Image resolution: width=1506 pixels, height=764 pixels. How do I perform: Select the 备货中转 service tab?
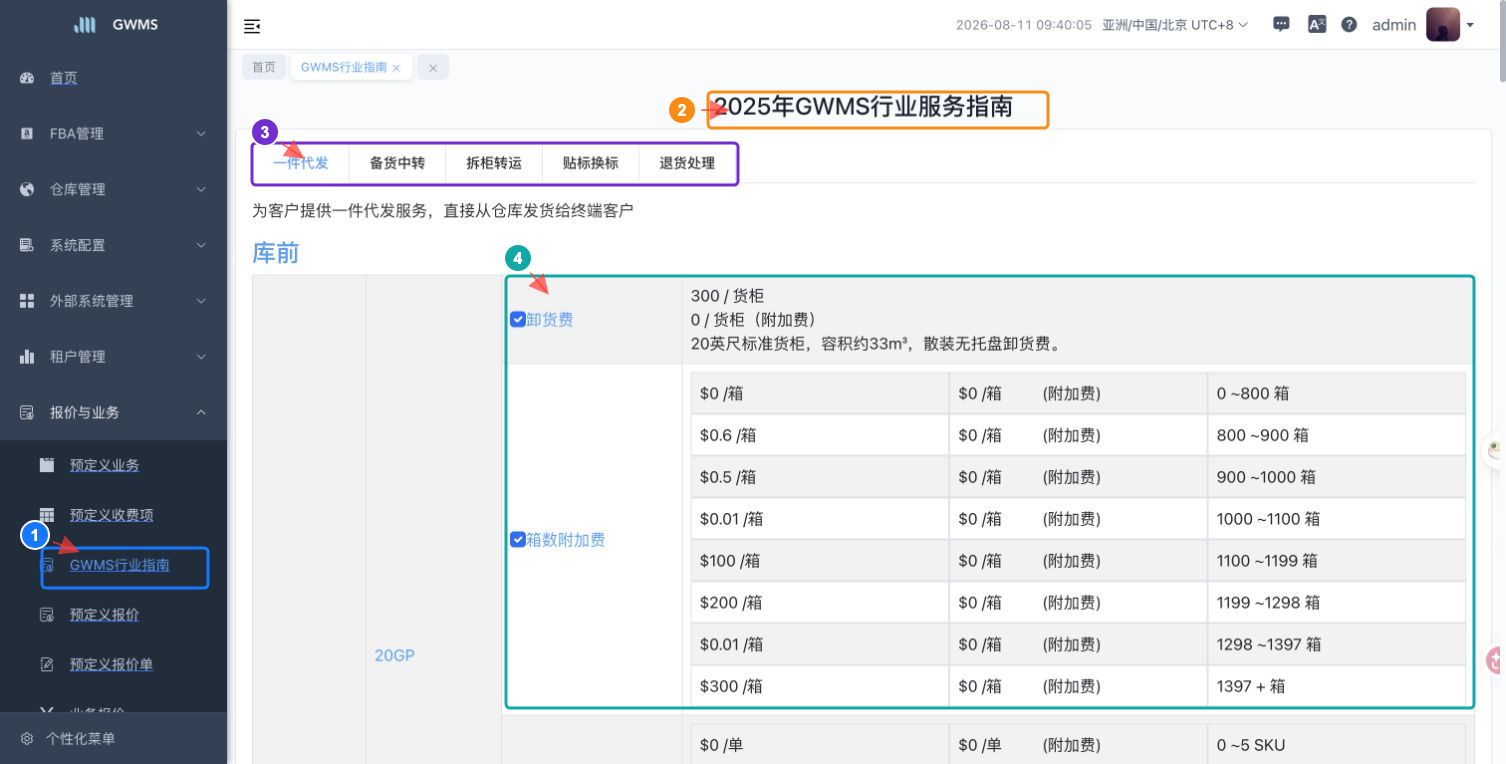point(397,163)
